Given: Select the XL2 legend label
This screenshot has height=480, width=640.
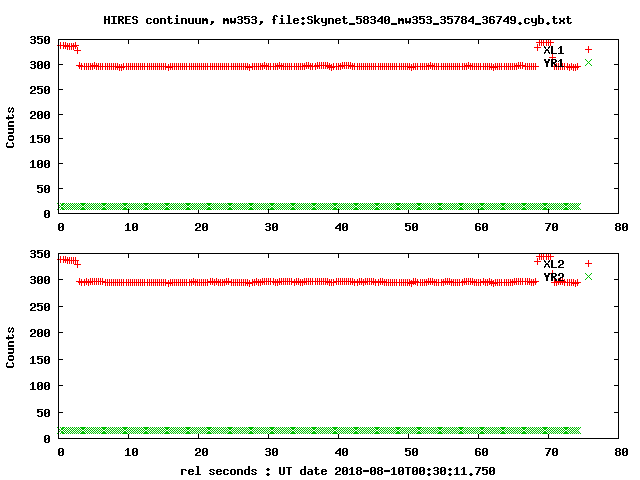Looking at the screenshot, I should (554, 264).
